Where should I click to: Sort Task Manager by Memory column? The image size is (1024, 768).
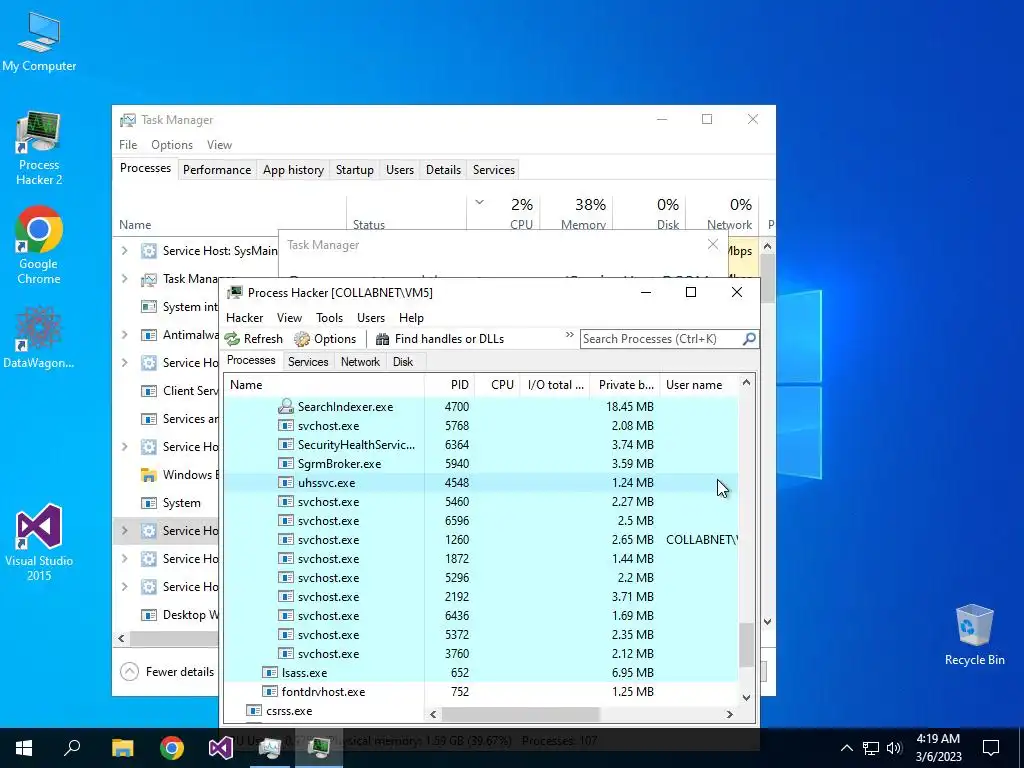pyautogui.click(x=579, y=214)
